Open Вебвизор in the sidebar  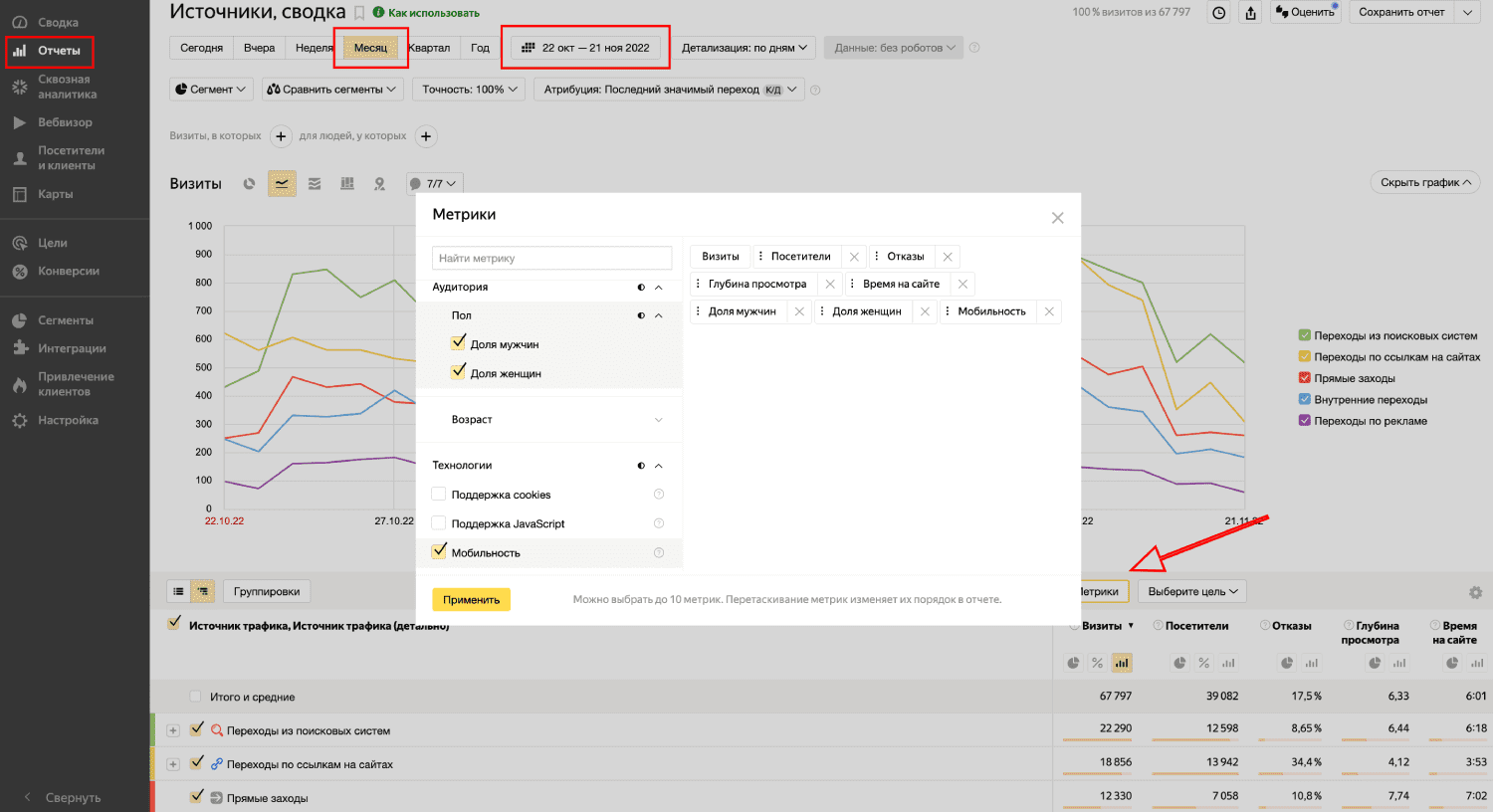point(65,122)
